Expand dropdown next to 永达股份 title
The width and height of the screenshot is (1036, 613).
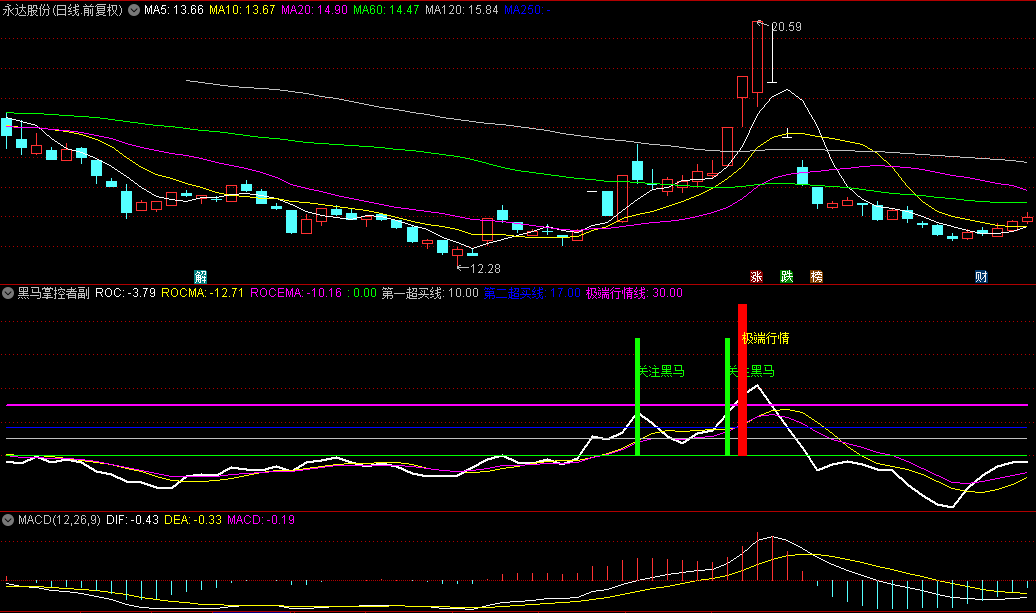[134, 9]
